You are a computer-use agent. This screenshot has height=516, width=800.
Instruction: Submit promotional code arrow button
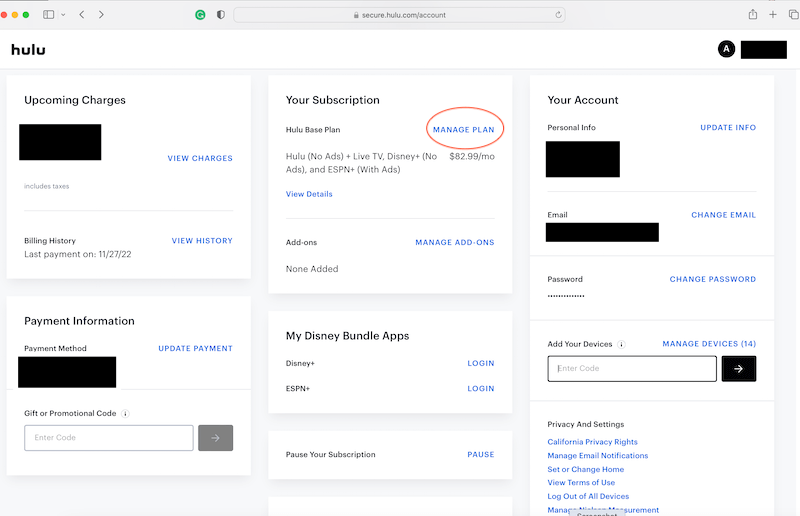(215, 438)
